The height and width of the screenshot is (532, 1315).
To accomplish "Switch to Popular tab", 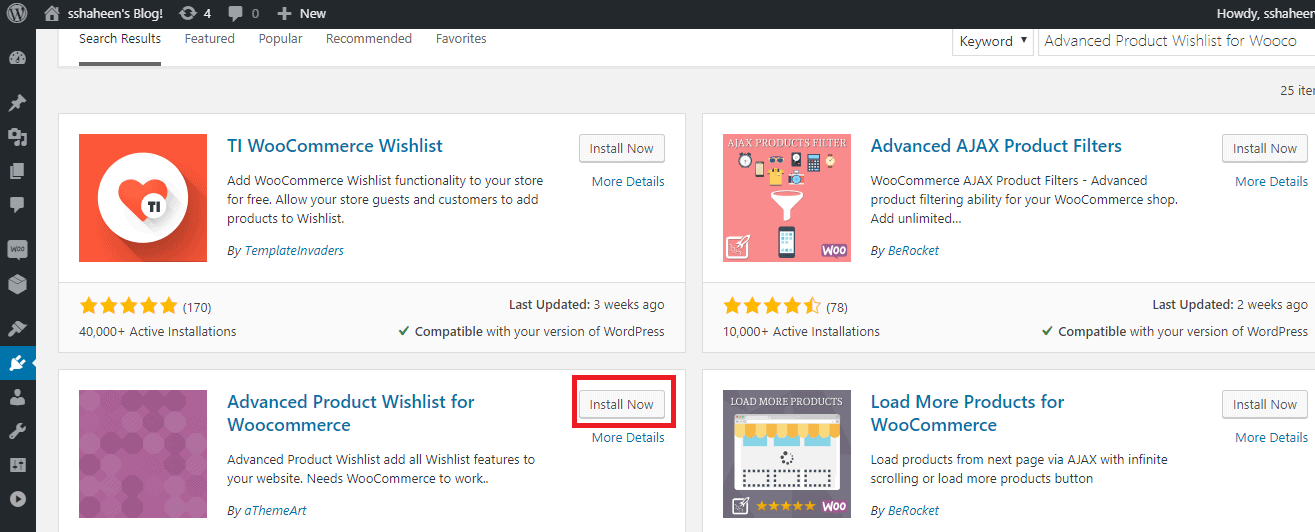I will click(280, 39).
